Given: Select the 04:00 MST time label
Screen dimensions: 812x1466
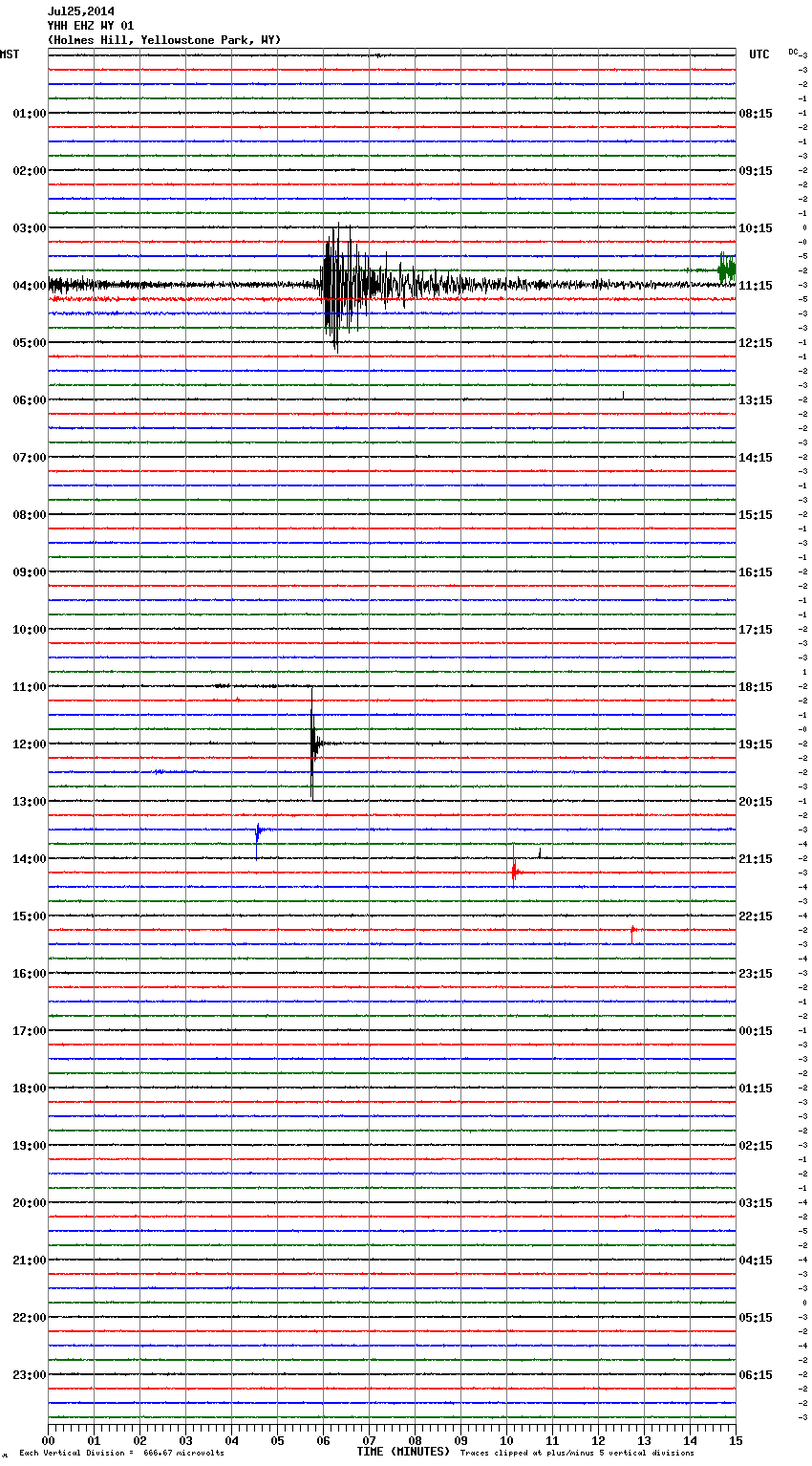Looking at the screenshot, I should click(30, 286).
